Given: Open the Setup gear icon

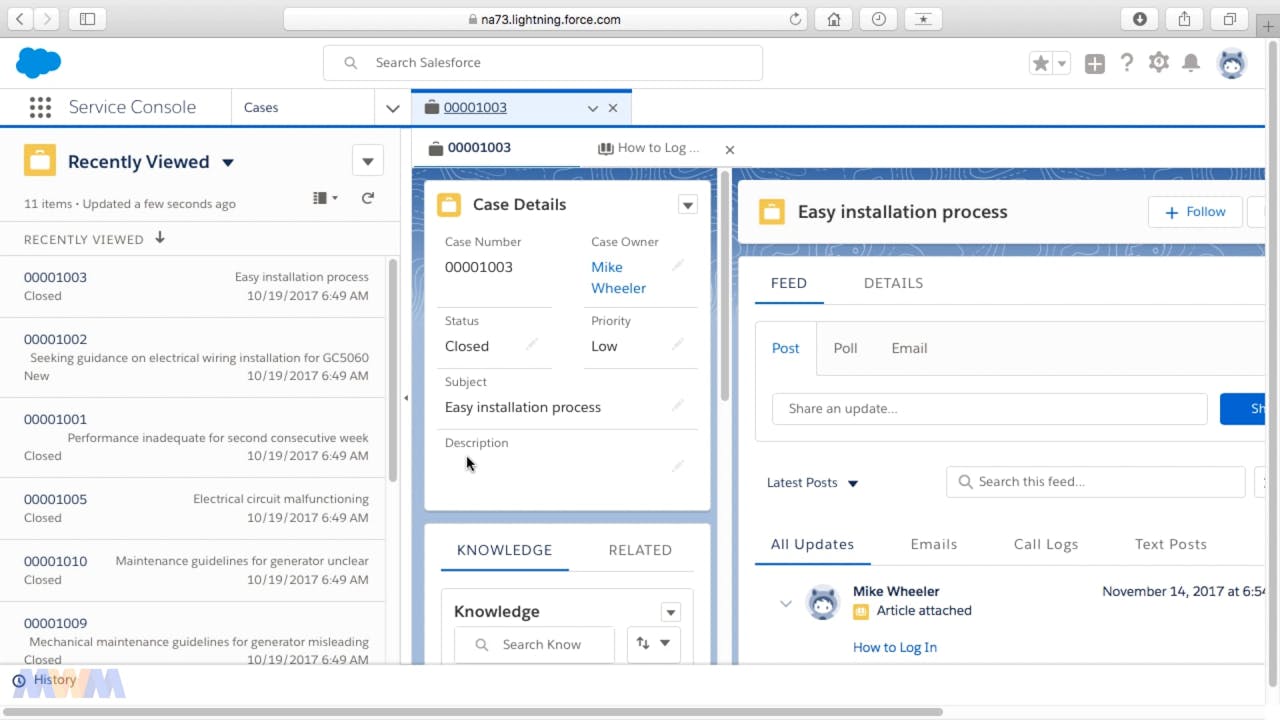Looking at the screenshot, I should point(1159,63).
